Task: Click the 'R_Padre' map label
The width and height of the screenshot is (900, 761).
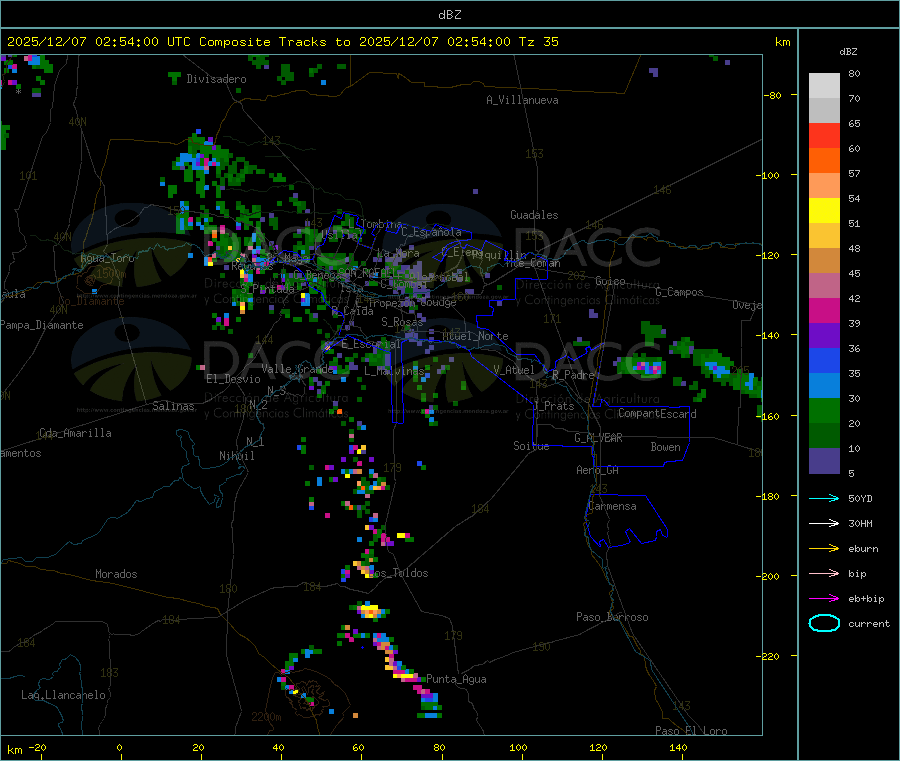Action: [573, 375]
